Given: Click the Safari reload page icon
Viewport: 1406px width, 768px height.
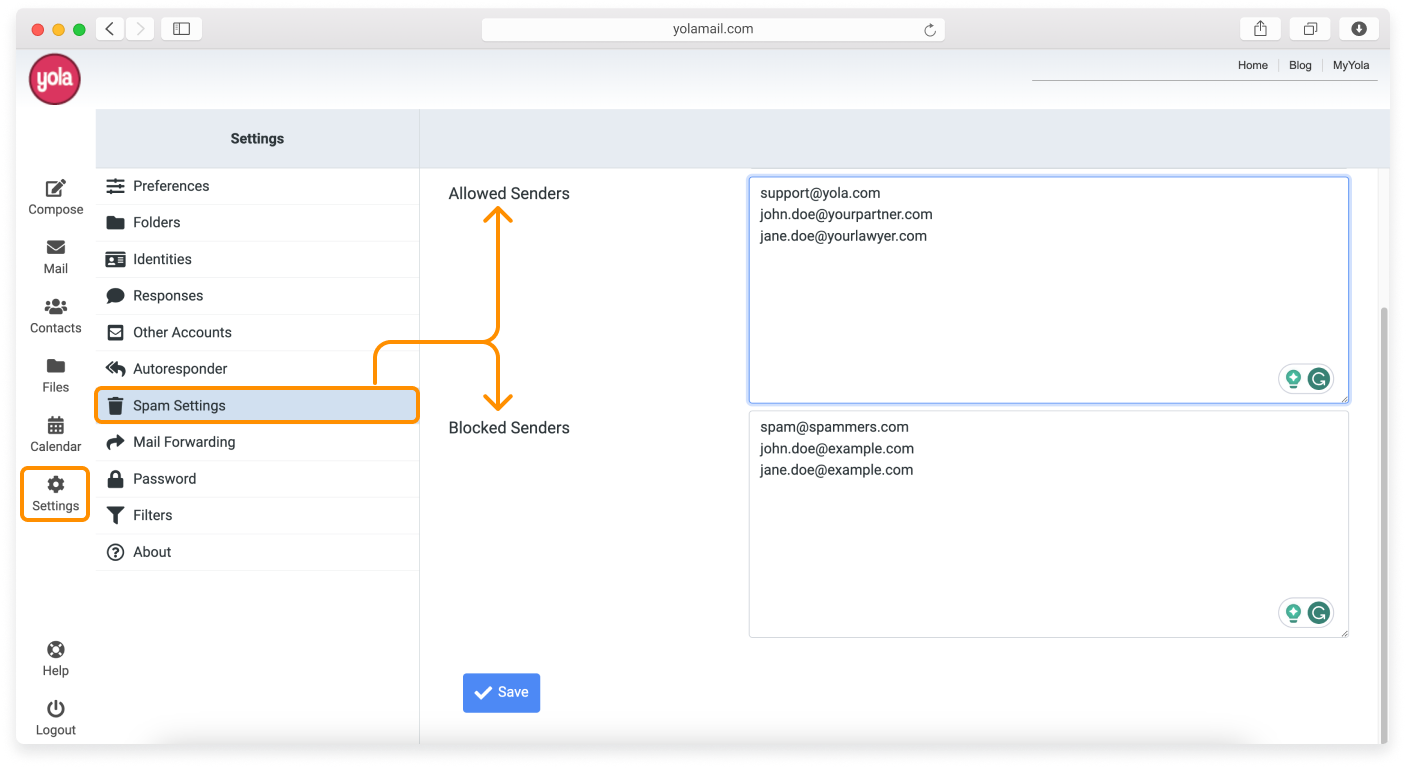Looking at the screenshot, I should coord(929,30).
